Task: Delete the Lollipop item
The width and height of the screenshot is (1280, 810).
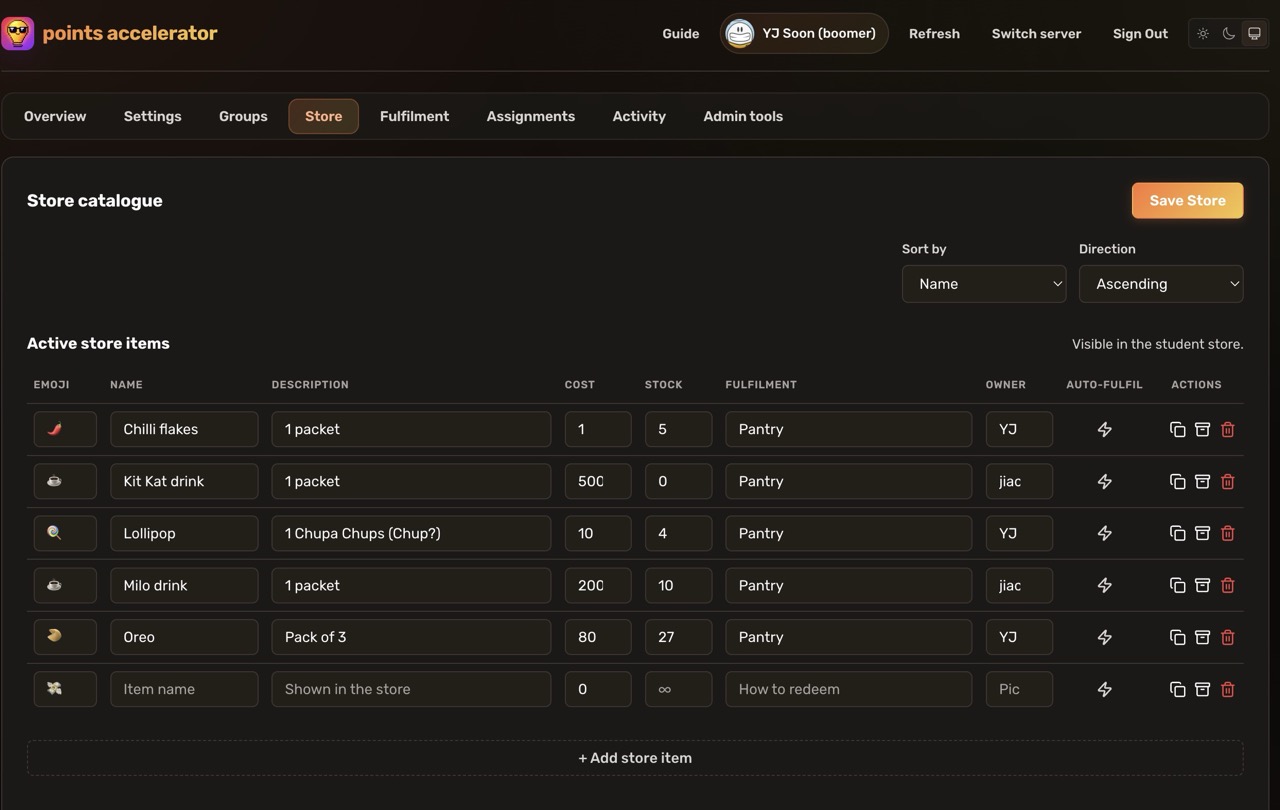Action: pyautogui.click(x=1227, y=533)
